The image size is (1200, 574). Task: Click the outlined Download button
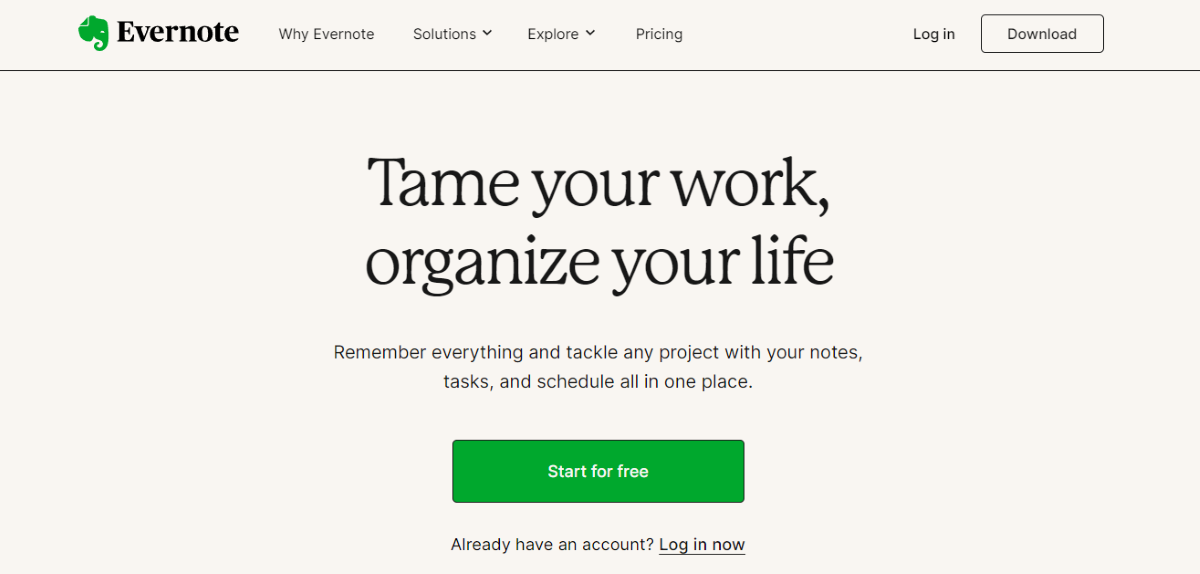[1042, 34]
